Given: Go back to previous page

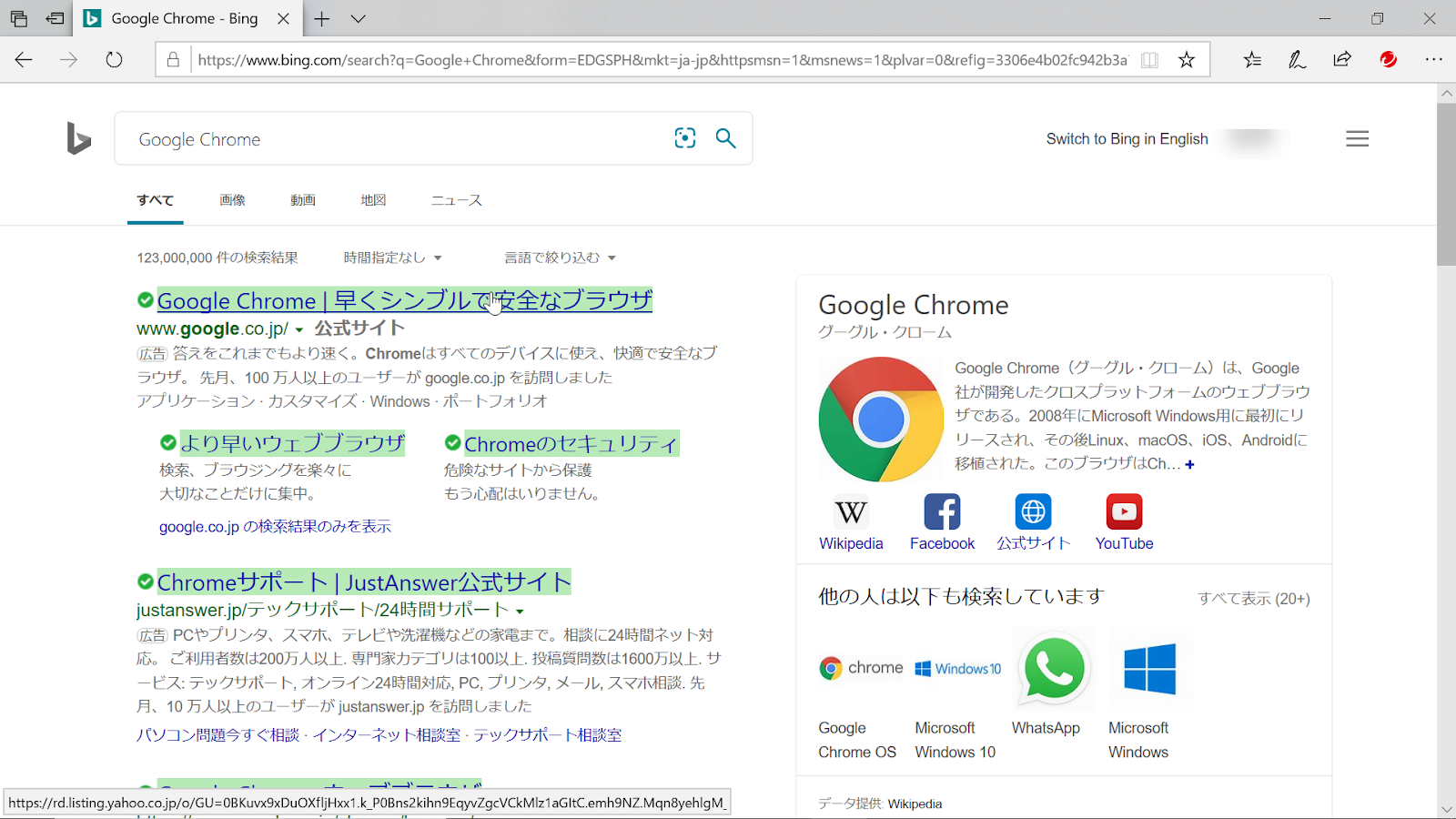Looking at the screenshot, I should click(x=24, y=60).
